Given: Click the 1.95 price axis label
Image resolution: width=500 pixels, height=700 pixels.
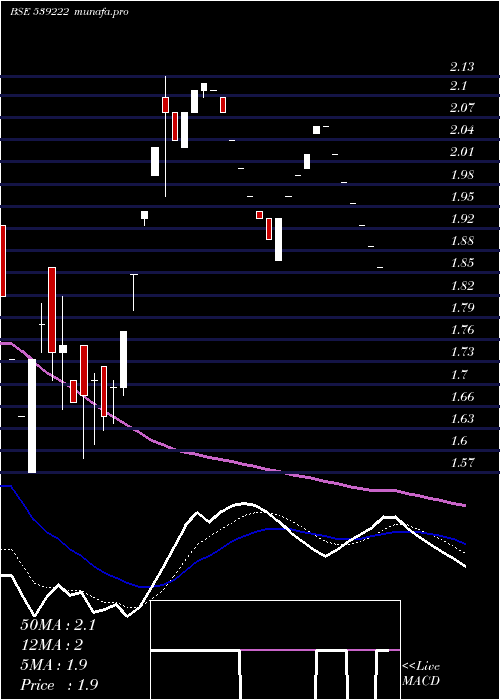Looking at the screenshot, I should 462,197.
